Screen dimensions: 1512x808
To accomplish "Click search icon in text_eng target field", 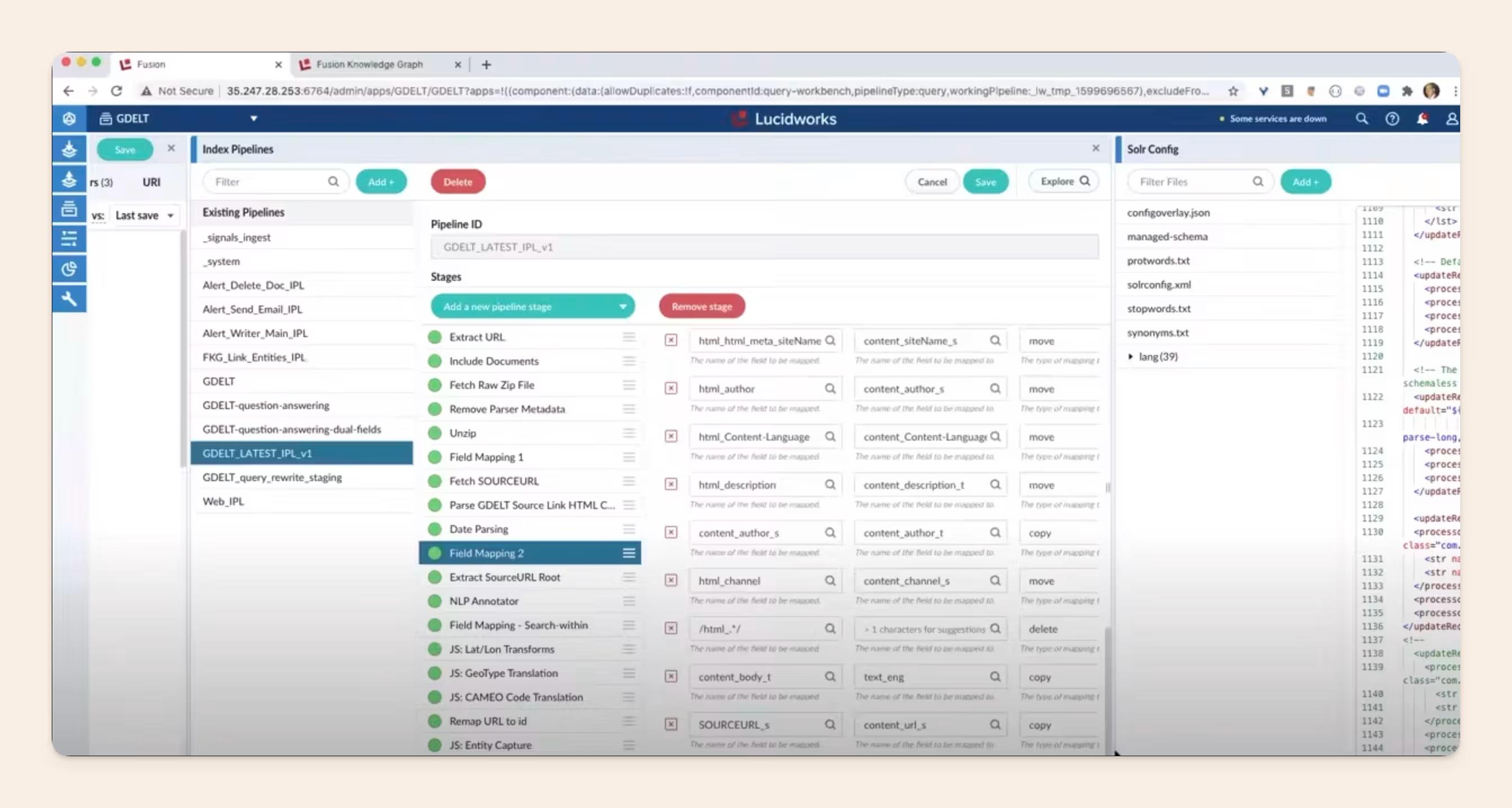I will coord(995,676).
